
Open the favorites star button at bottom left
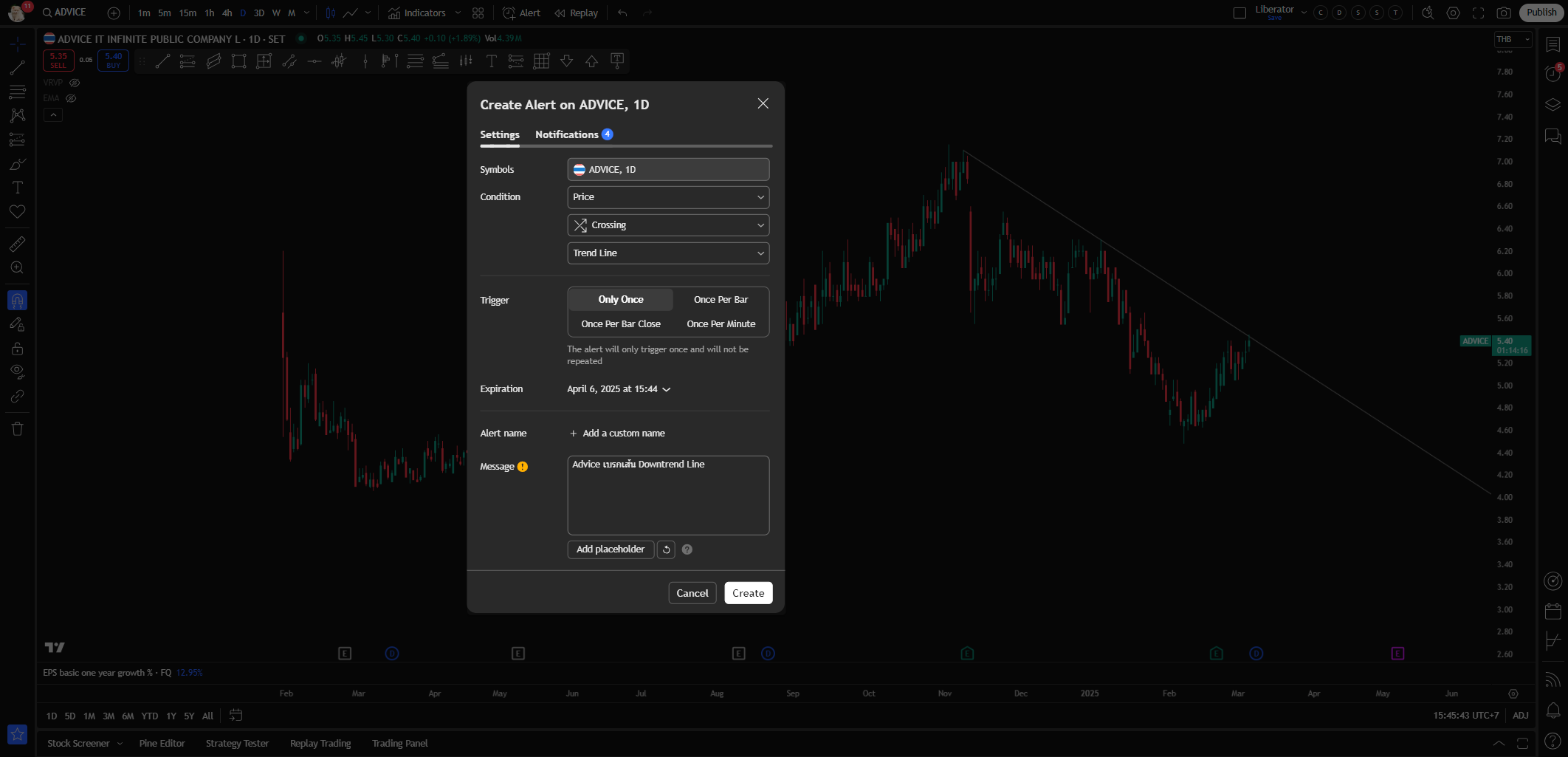(x=17, y=735)
